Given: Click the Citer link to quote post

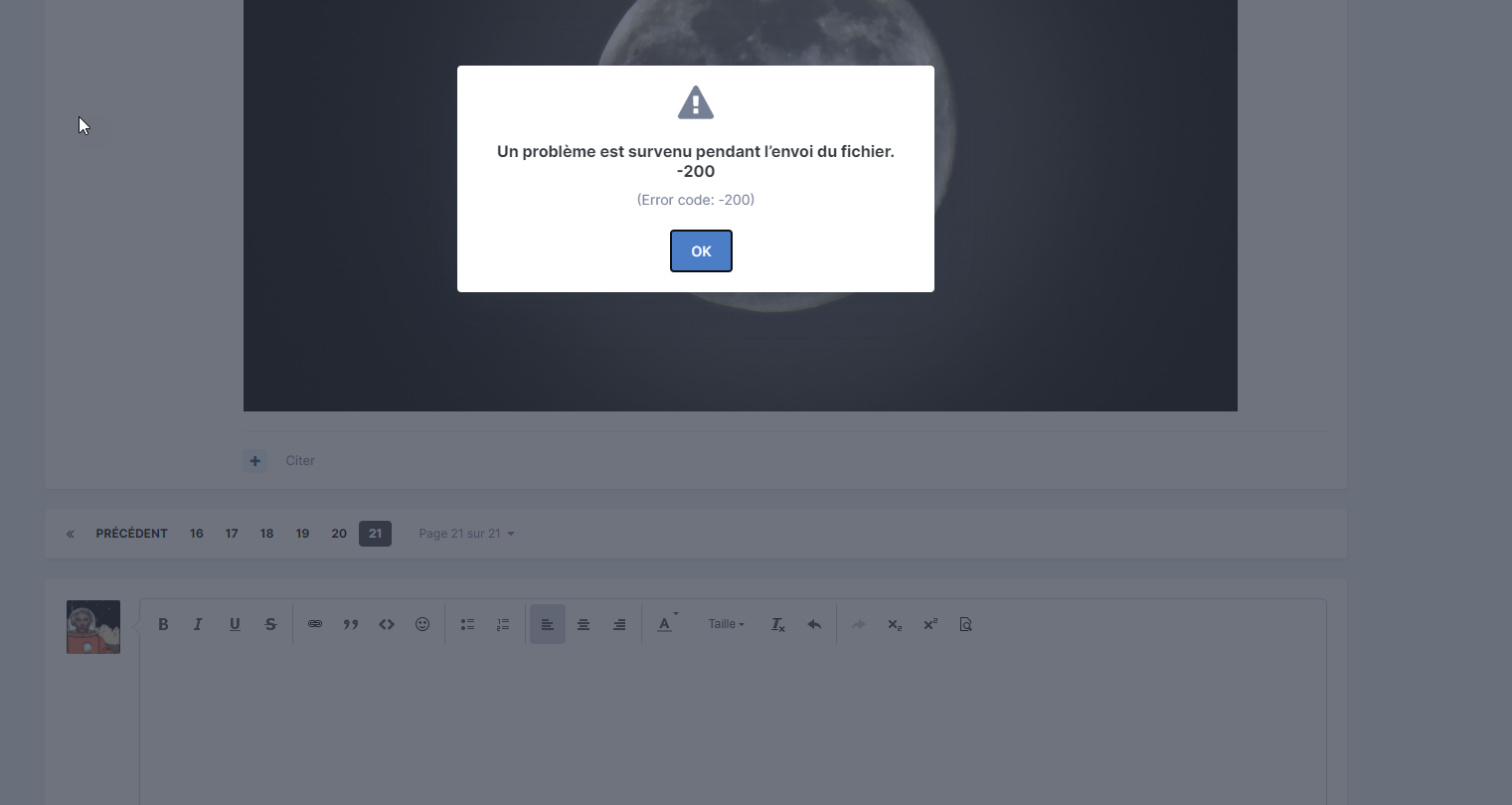Looking at the screenshot, I should tap(300, 461).
